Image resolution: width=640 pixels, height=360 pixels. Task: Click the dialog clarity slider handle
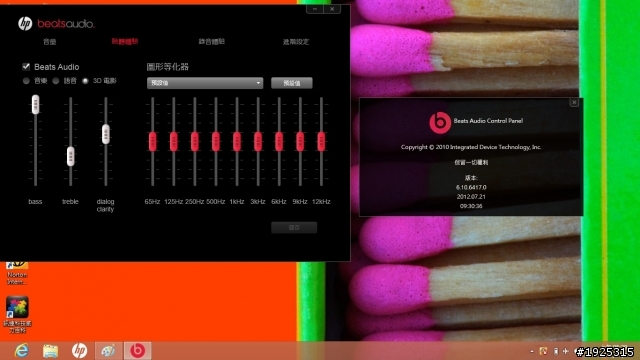point(106,134)
